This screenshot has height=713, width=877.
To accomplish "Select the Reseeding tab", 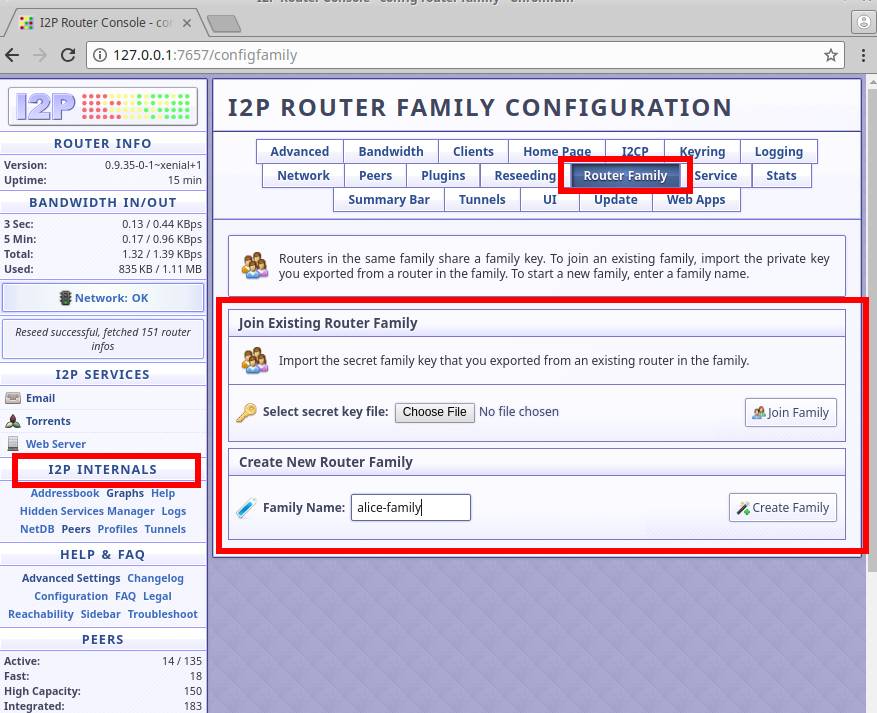I will click(524, 175).
